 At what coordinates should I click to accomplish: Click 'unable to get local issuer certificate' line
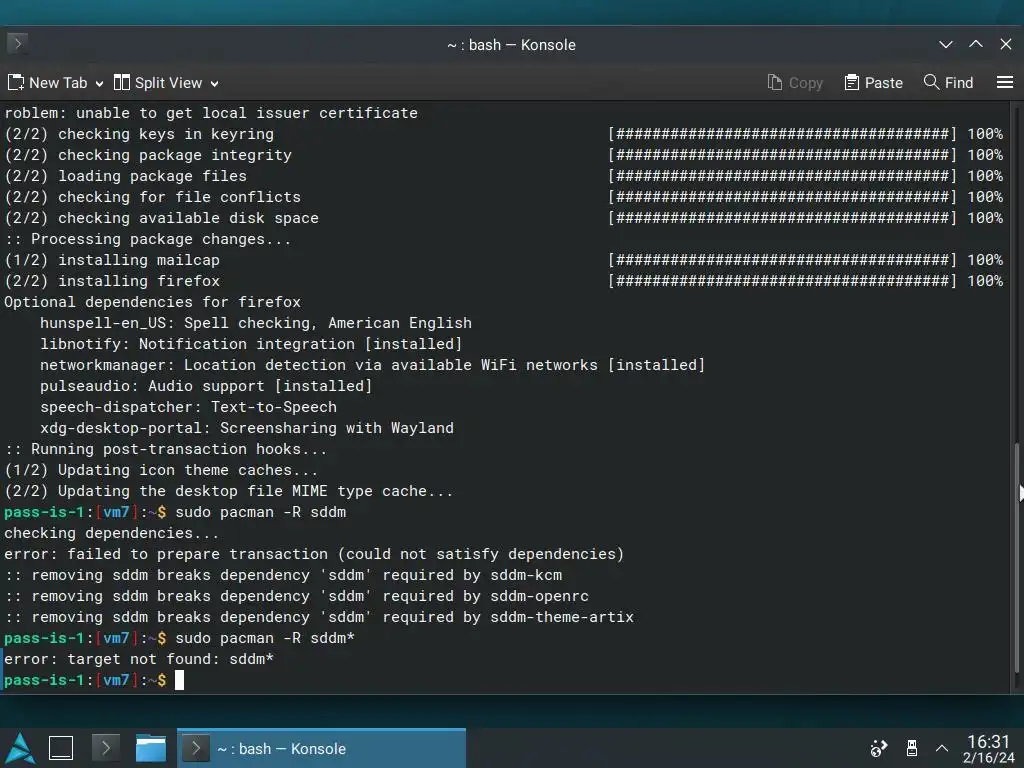pyautogui.click(x=211, y=113)
